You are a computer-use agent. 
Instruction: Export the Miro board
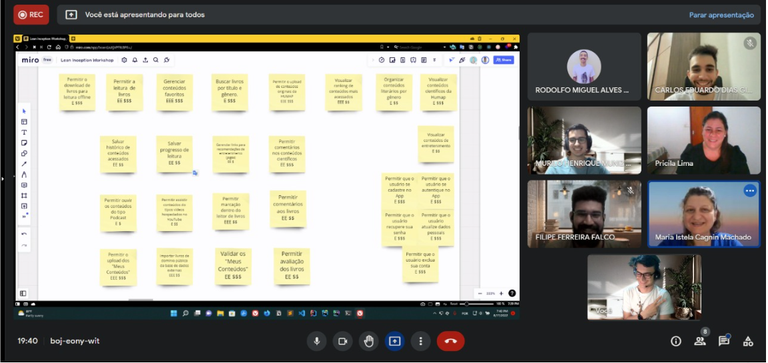[145, 60]
